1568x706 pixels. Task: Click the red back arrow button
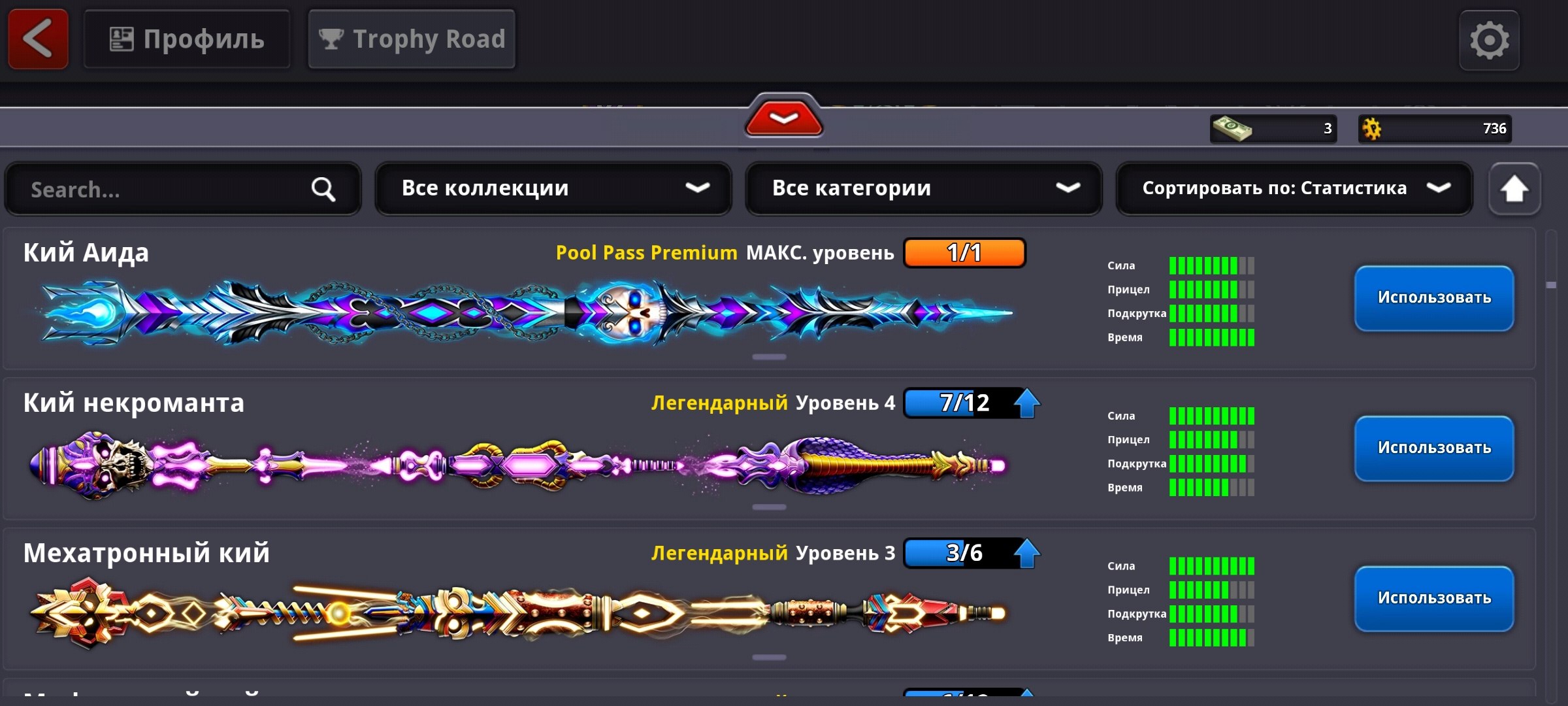38,39
